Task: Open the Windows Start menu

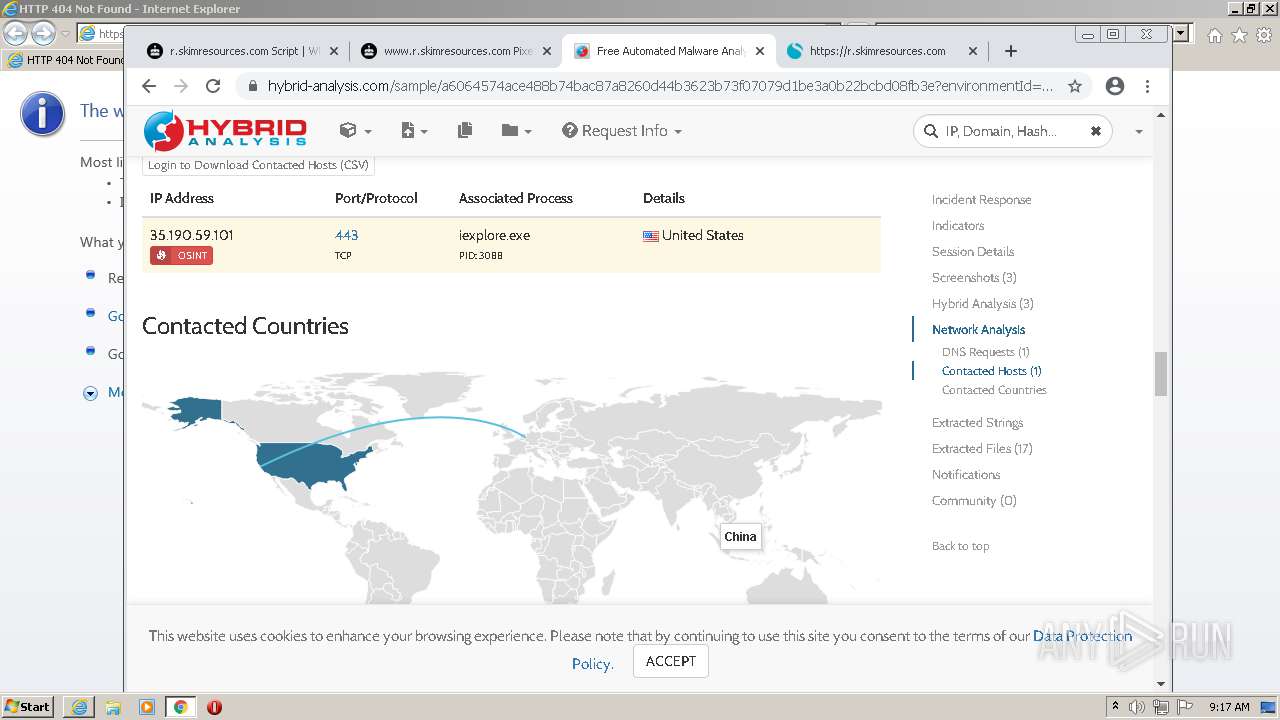Action: click(28, 706)
